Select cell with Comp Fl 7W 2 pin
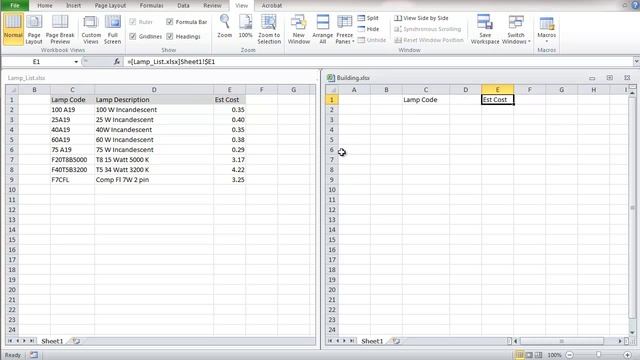Viewport: 640px width, 360px height. point(154,180)
